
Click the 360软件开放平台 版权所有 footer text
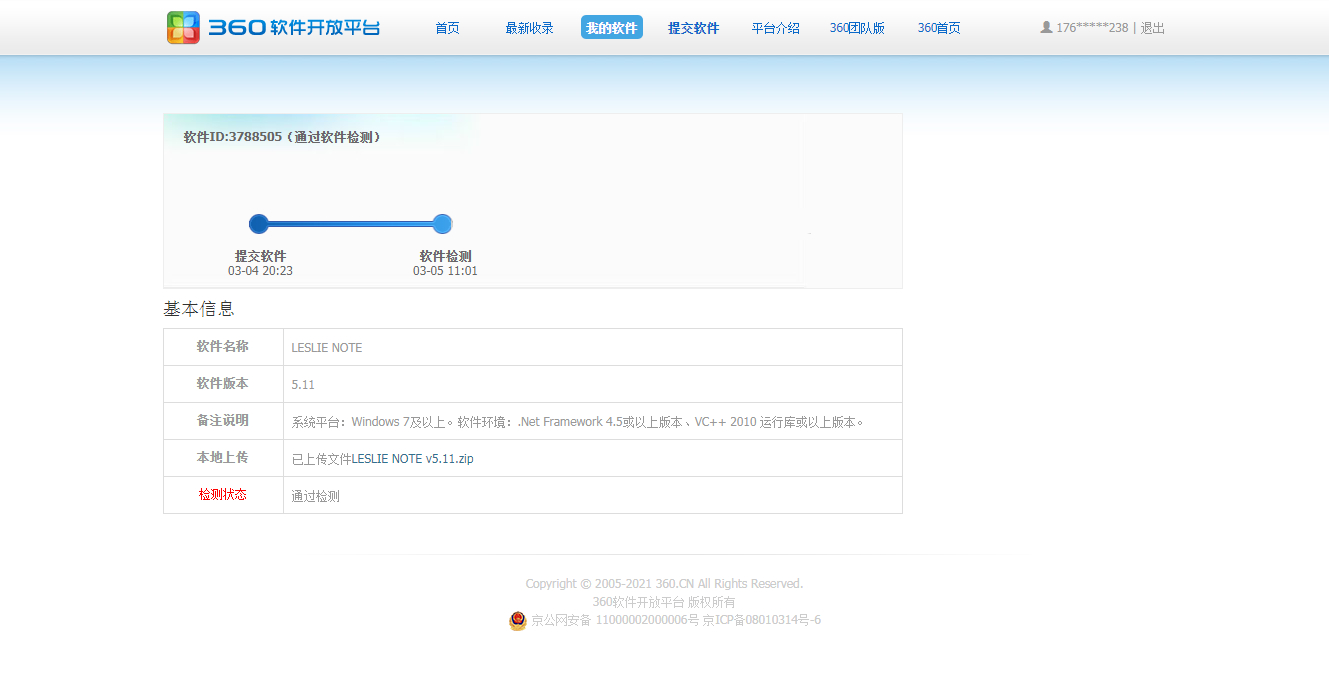point(664,602)
